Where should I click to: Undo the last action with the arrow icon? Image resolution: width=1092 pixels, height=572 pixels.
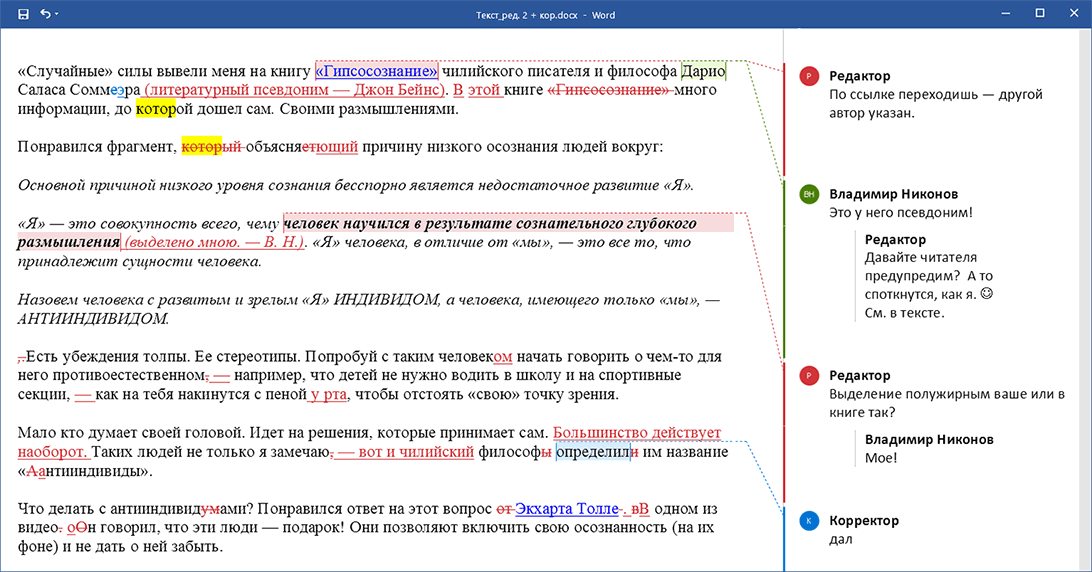point(45,14)
